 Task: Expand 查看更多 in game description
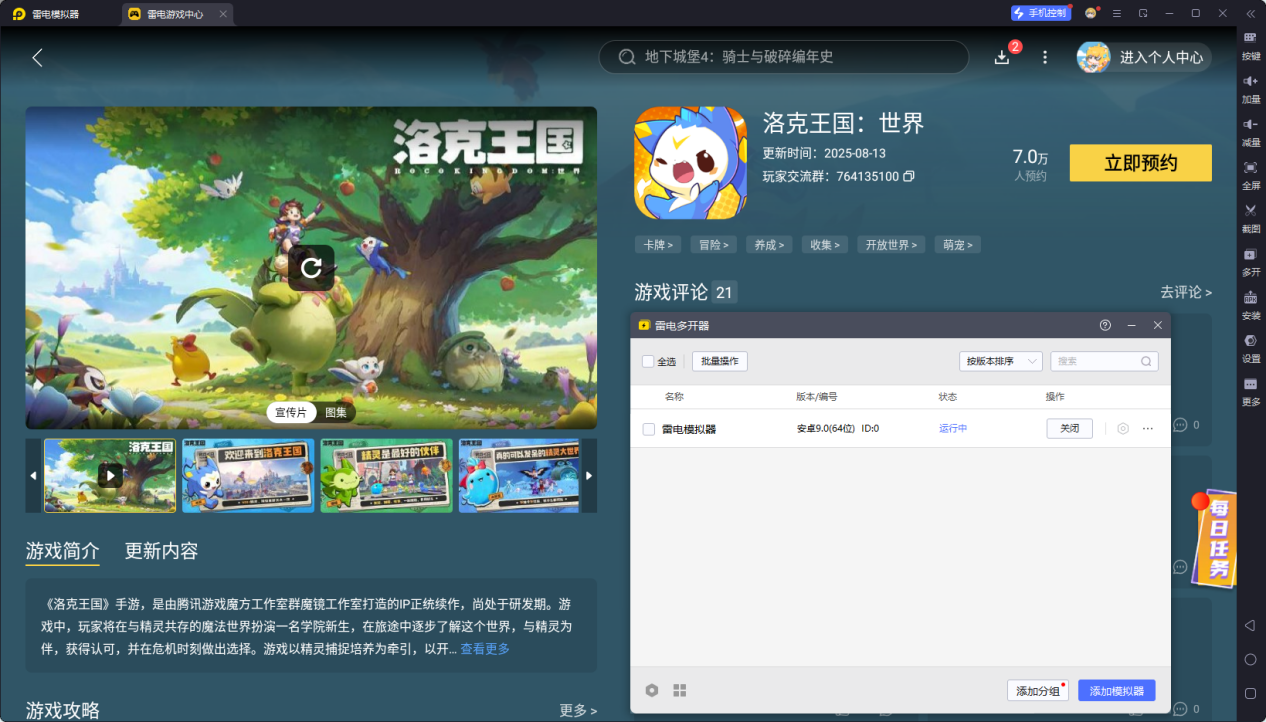[x=485, y=649]
